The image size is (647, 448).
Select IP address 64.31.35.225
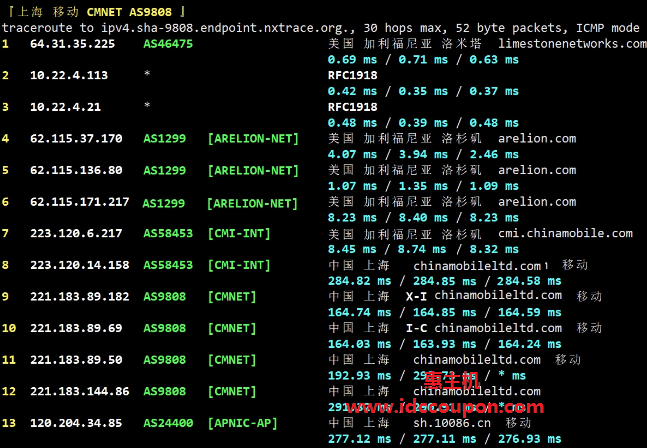[73, 44]
